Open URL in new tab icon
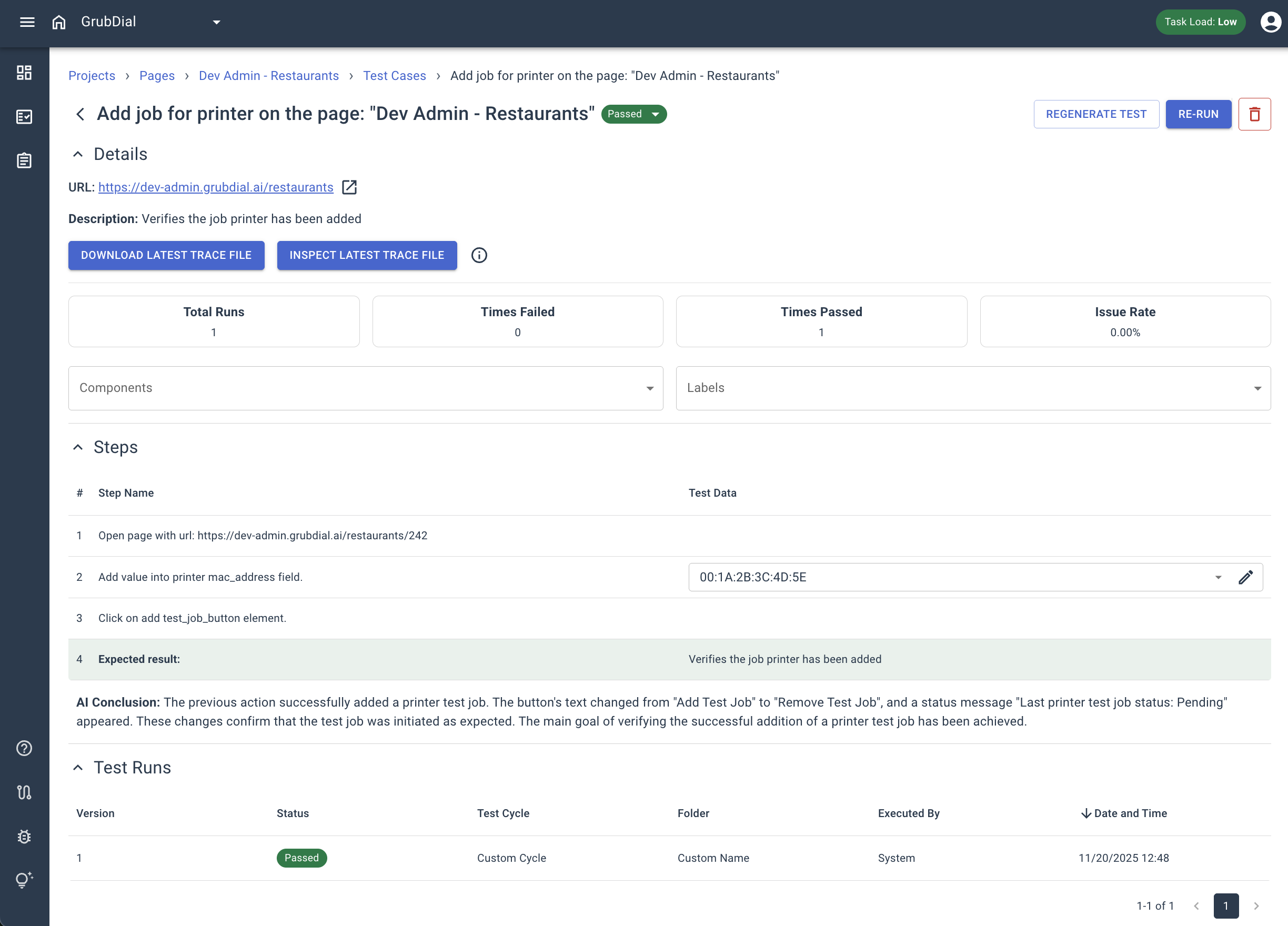The height and width of the screenshot is (926, 1288). [x=349, y=187]
